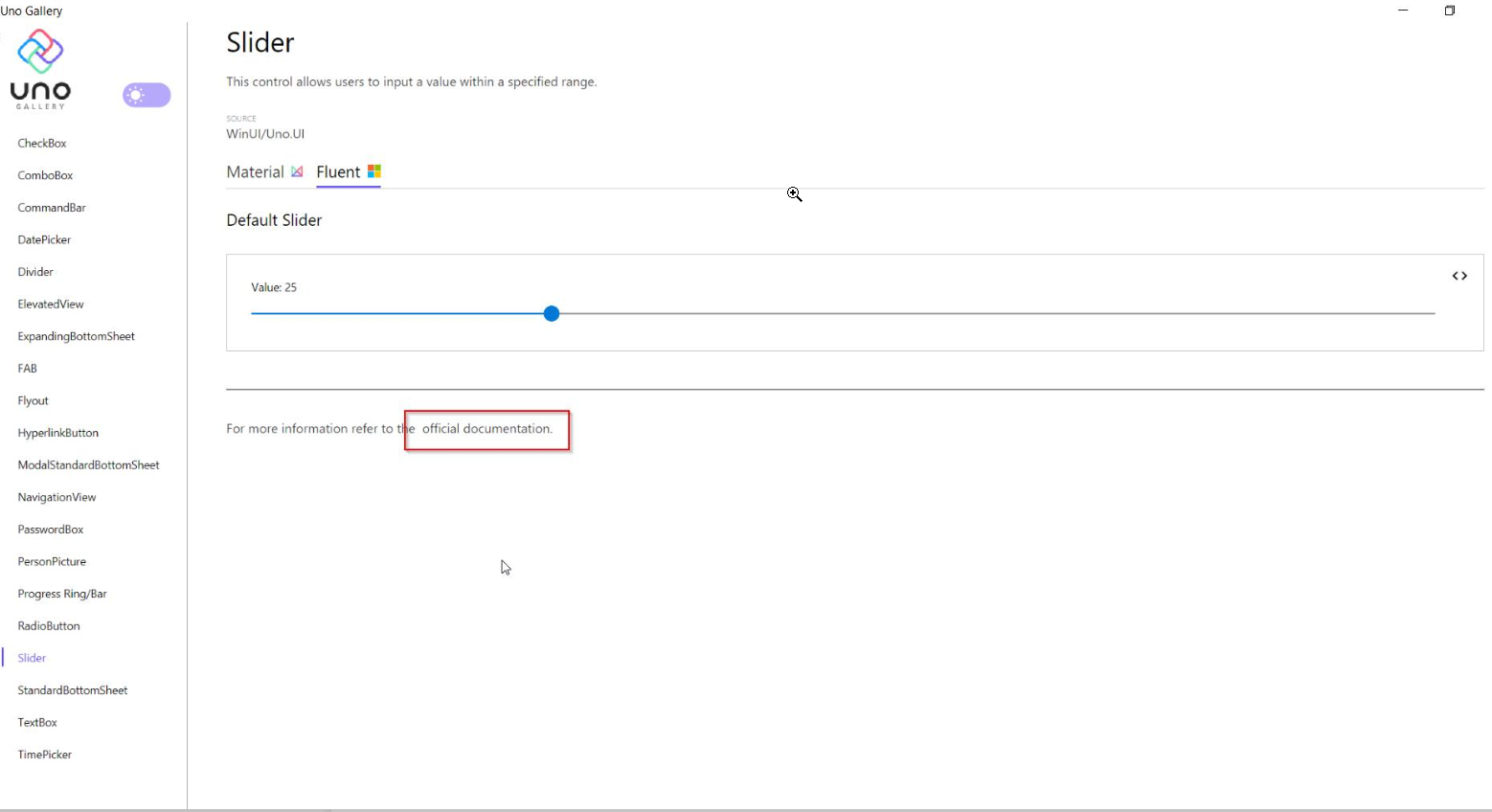1492x812 pixels.
Task: Select the Progress Ring/Bar control in sidebar
Action: 61,593
